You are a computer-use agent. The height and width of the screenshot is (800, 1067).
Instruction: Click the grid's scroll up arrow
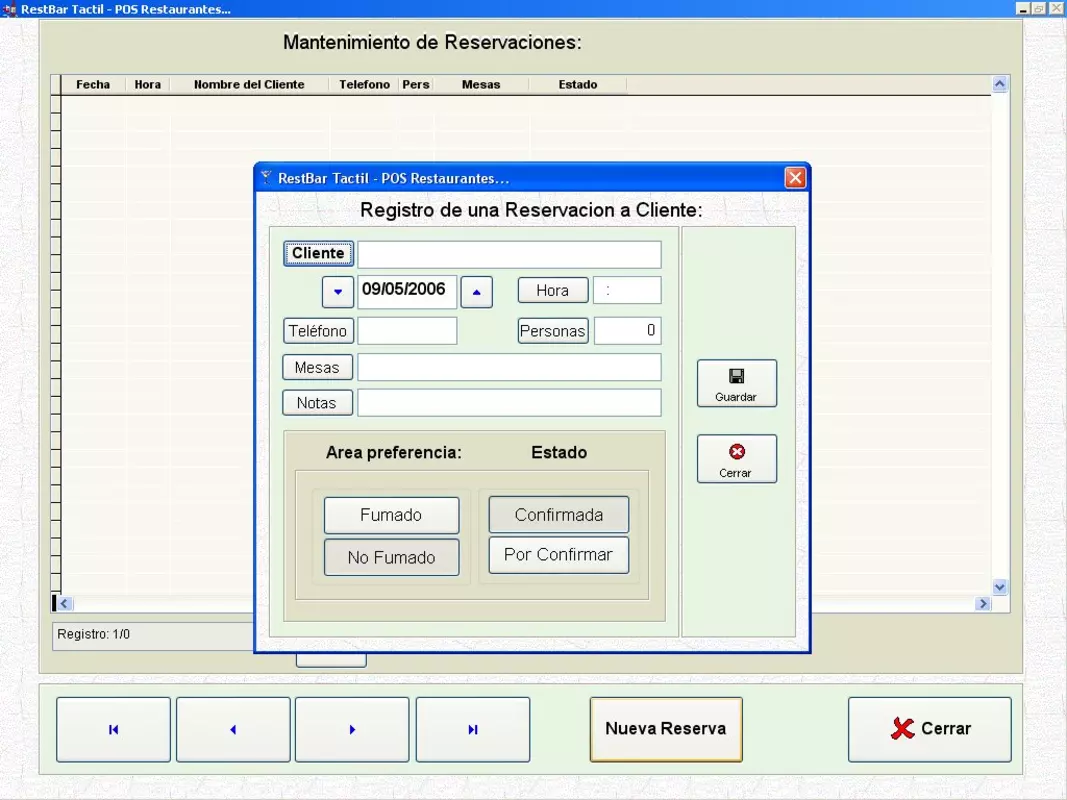click(x=1000, y=84)
